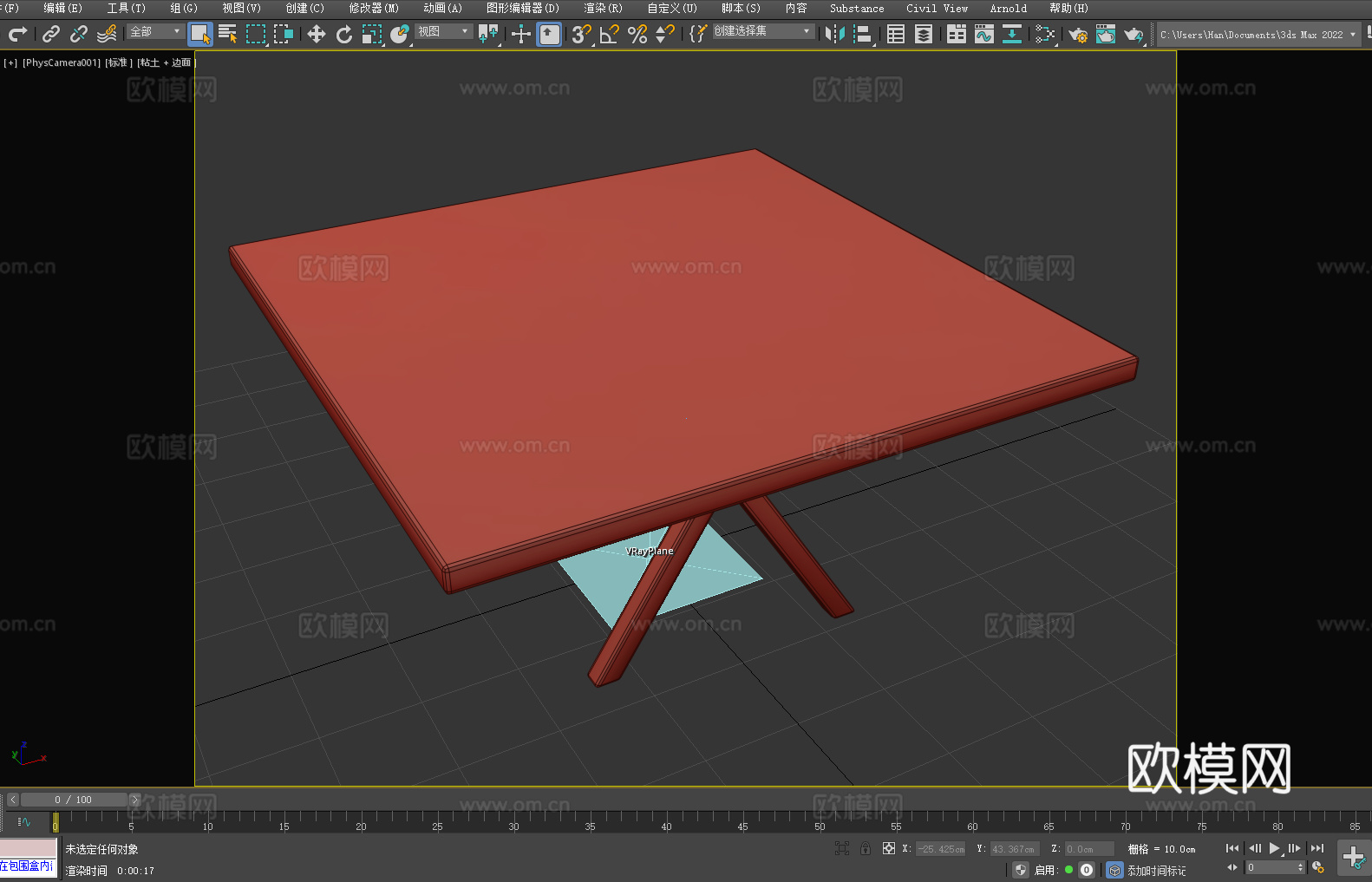Open the '渲染(R)' menu
Image resolution: width=1372 pixels, height=882 pixels.
coord(603,8)
